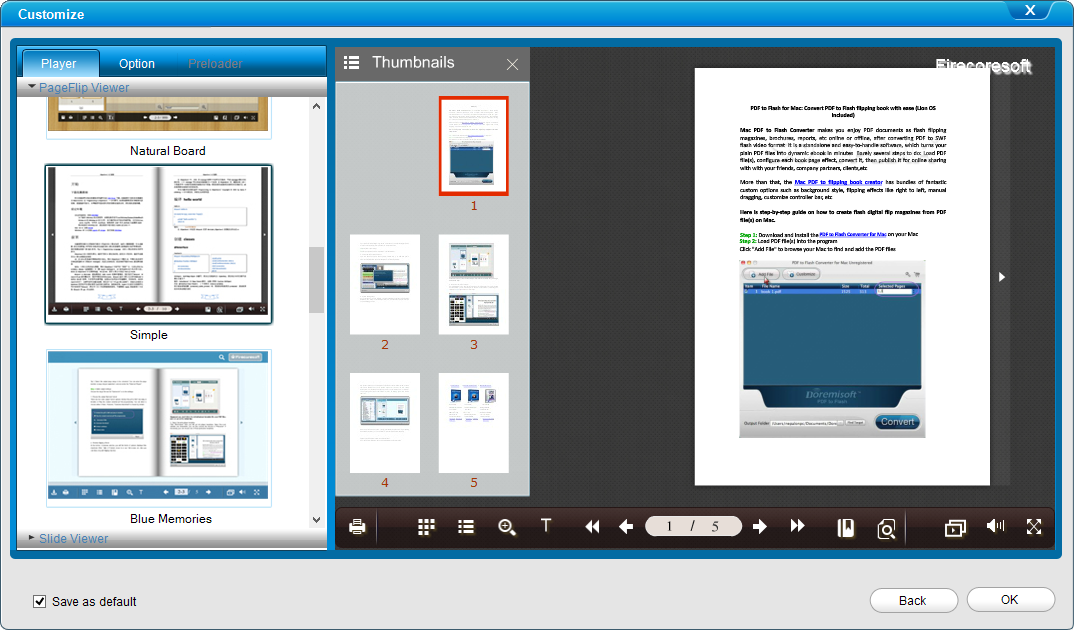Click the Convert button in page preview
The height and width of the screenshot is (630, 1074).
897,422
